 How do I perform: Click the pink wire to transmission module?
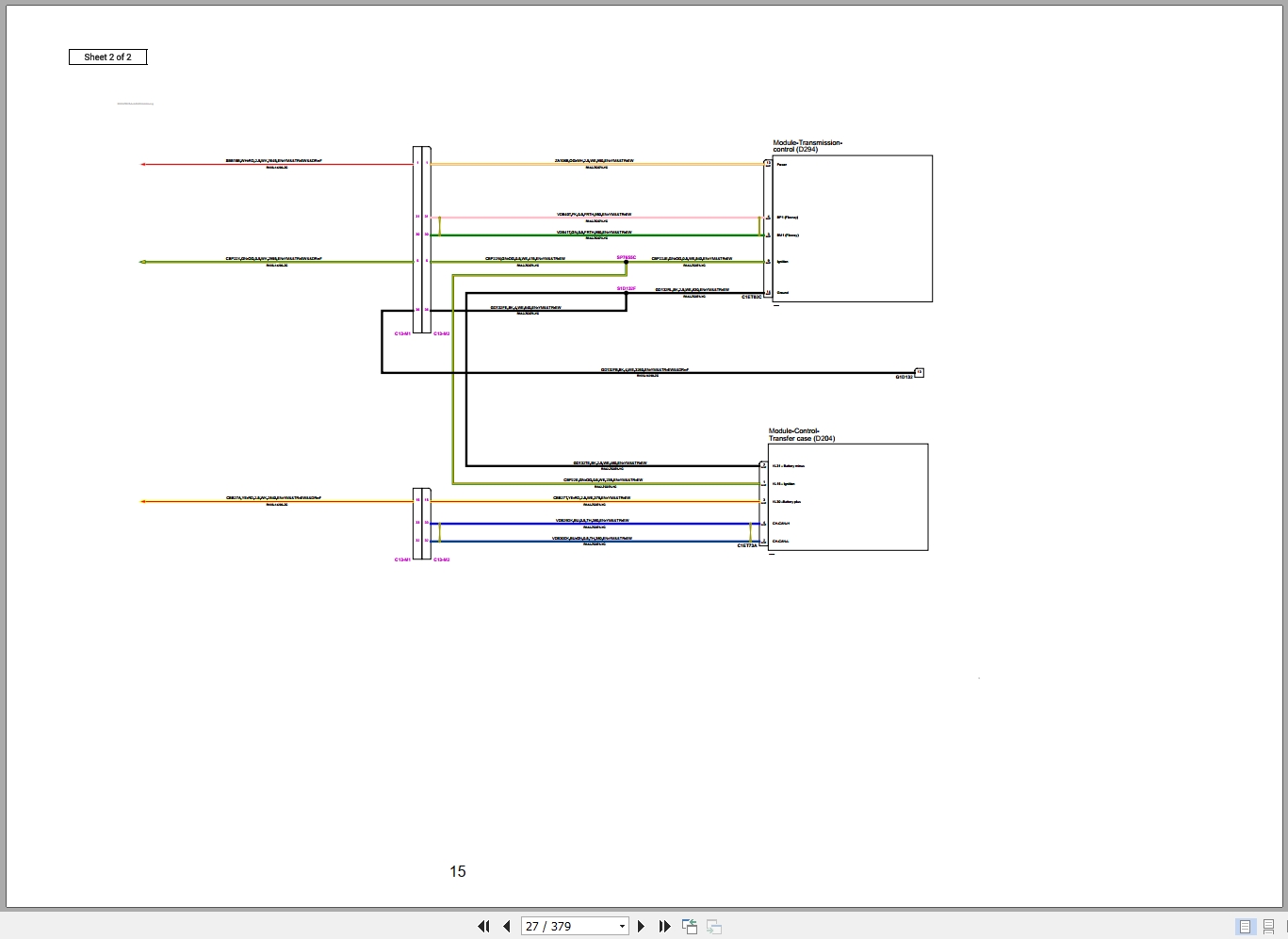coord(595,218)
